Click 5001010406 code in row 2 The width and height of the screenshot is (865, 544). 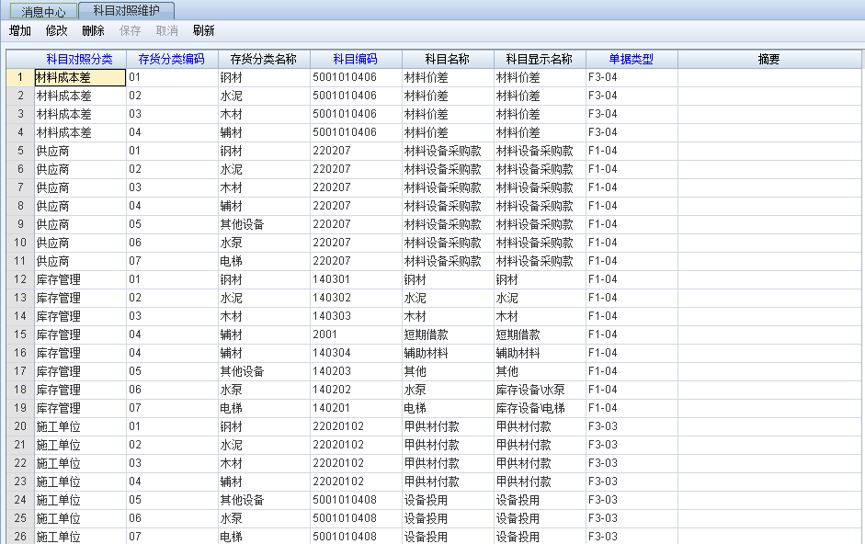356,95
